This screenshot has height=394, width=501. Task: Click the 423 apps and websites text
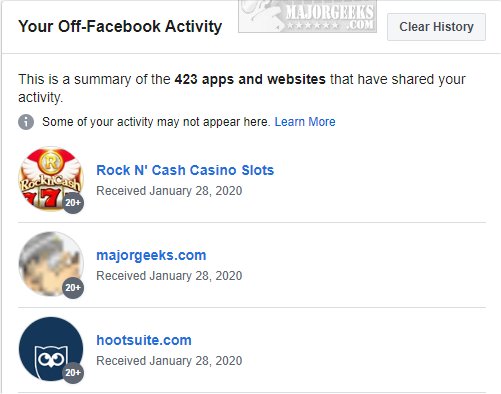point(250,79)
